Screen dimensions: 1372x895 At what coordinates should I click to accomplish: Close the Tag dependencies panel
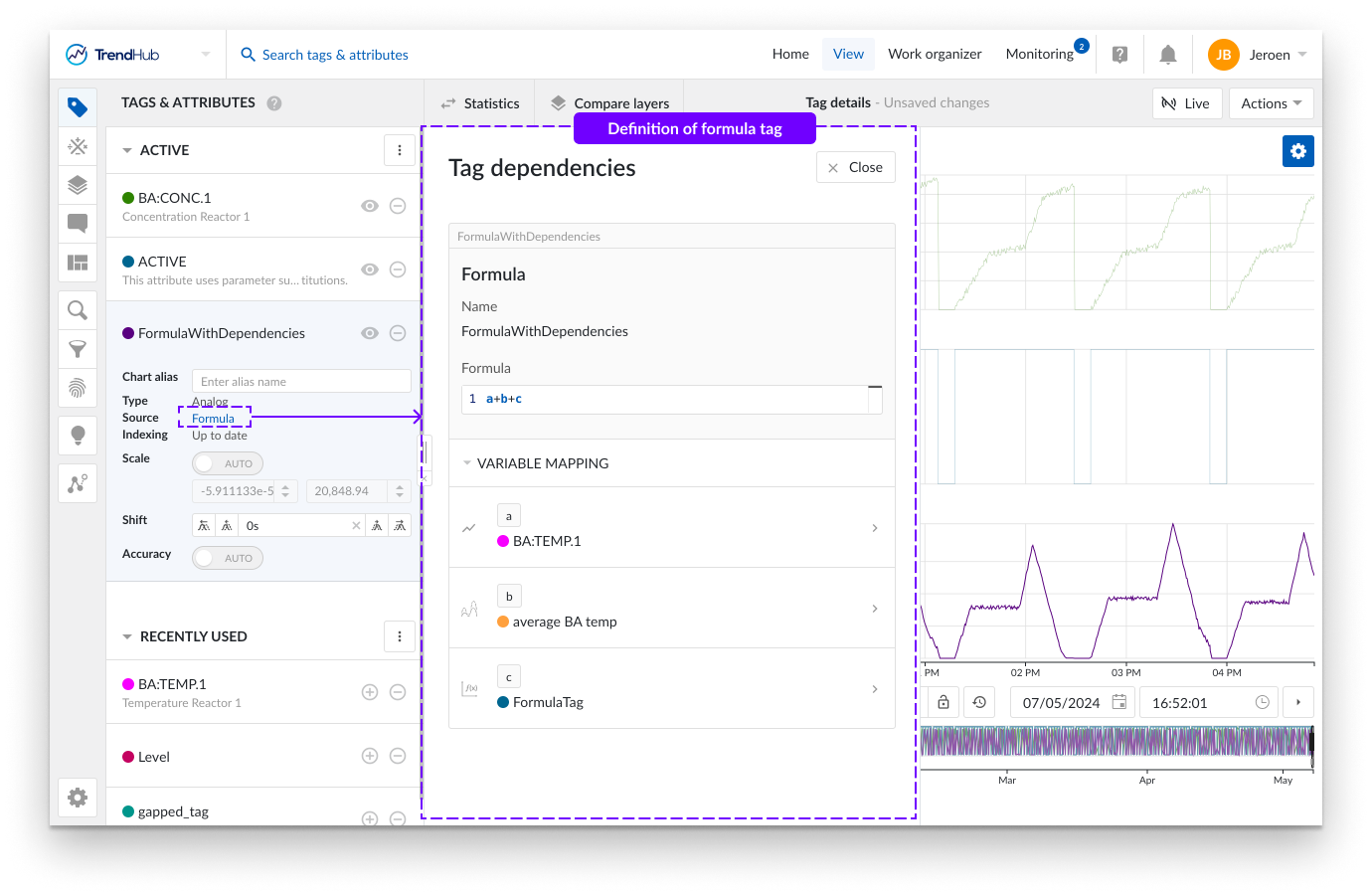(856, 167)
